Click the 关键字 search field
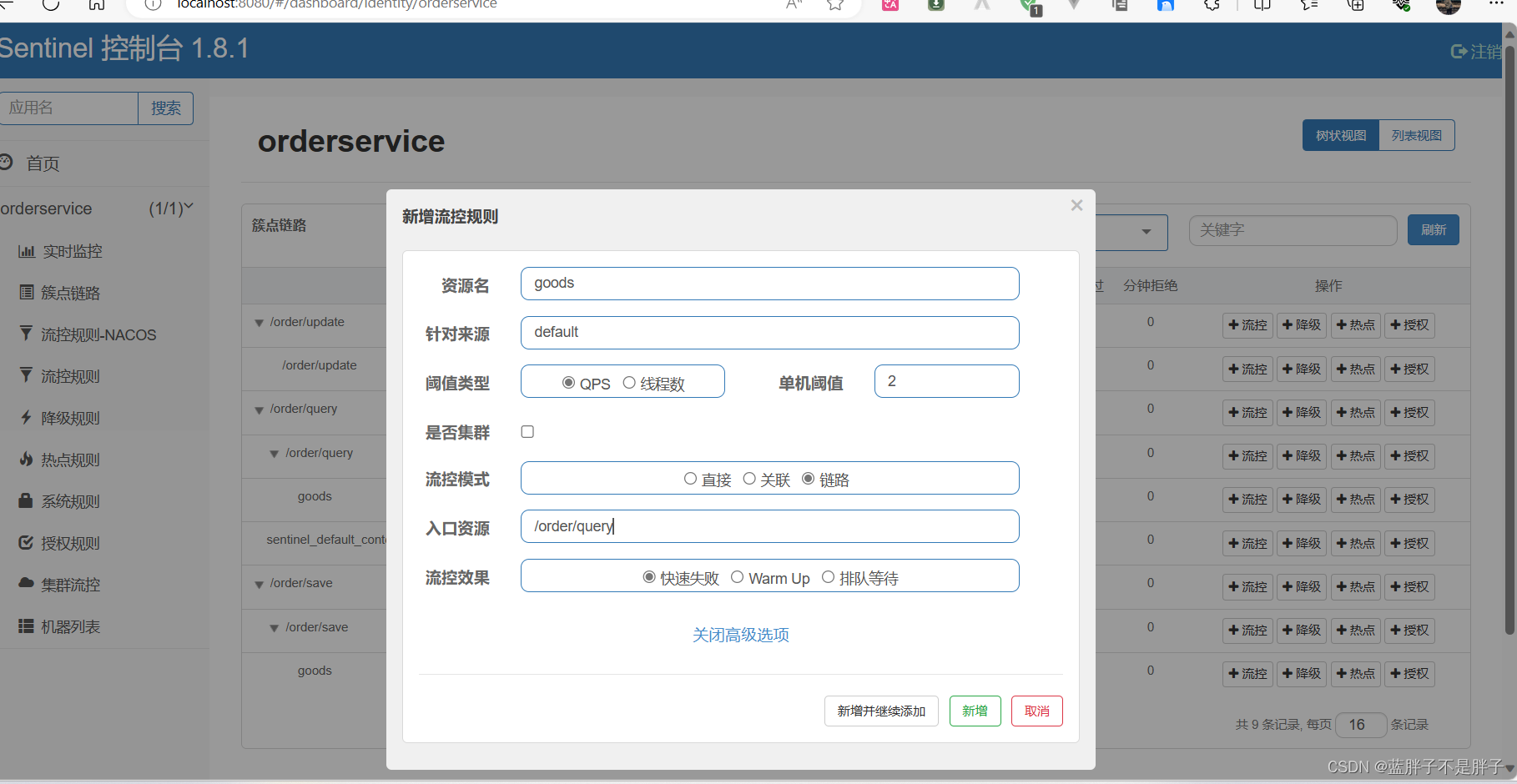The image size is (1517, 784). click(1293, 230)
